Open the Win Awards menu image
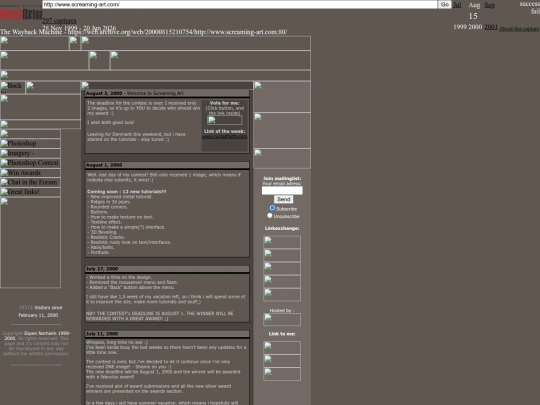The image size is (540, 405). pos(30,173)
